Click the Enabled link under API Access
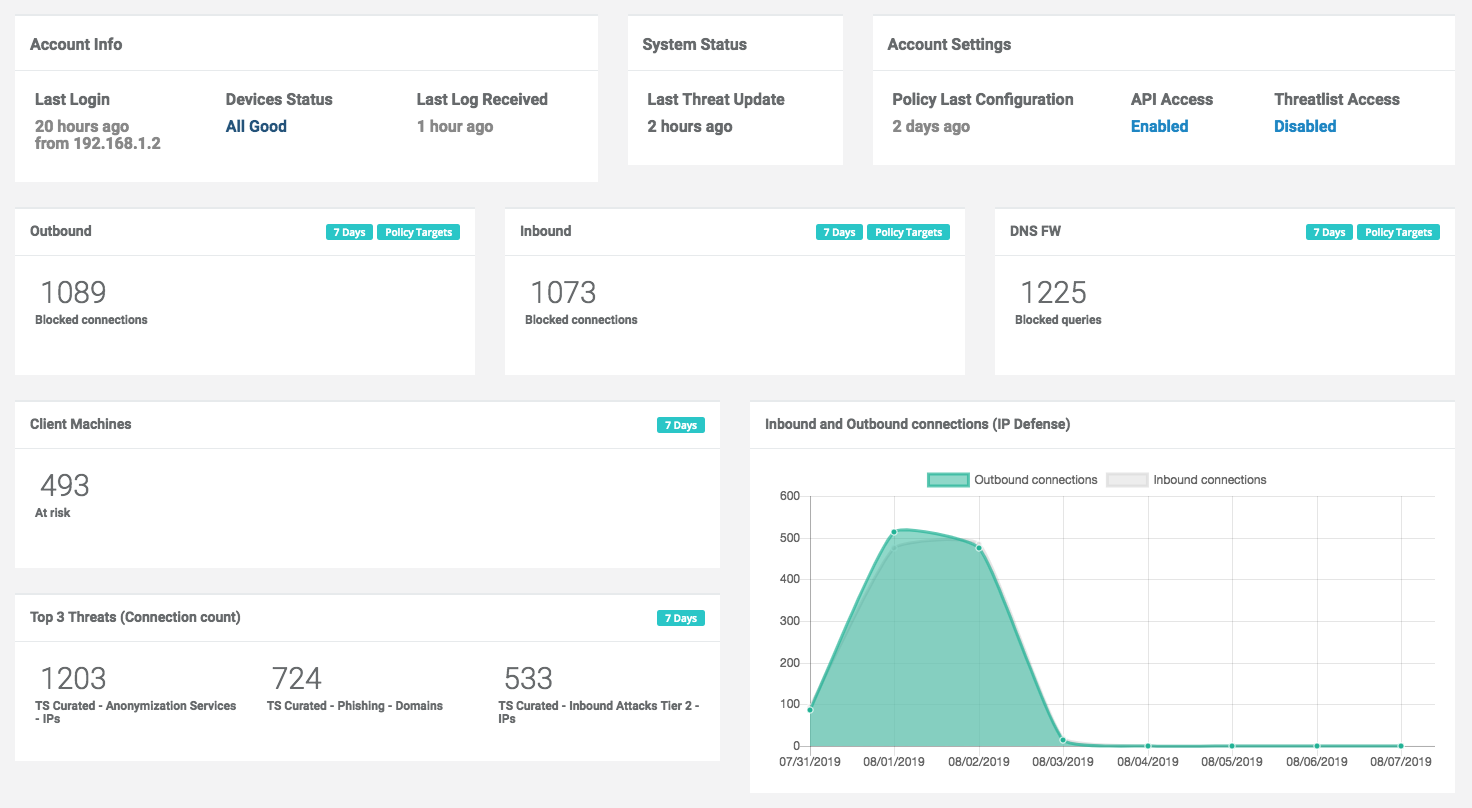This screenshot has width=1472, height=808. 1159,126
